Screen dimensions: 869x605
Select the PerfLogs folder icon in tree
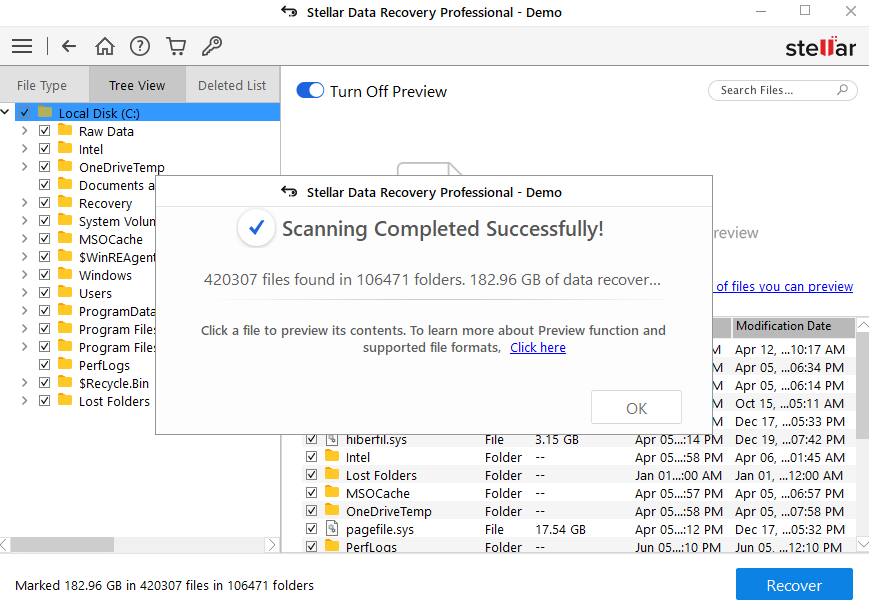(65, 364)
